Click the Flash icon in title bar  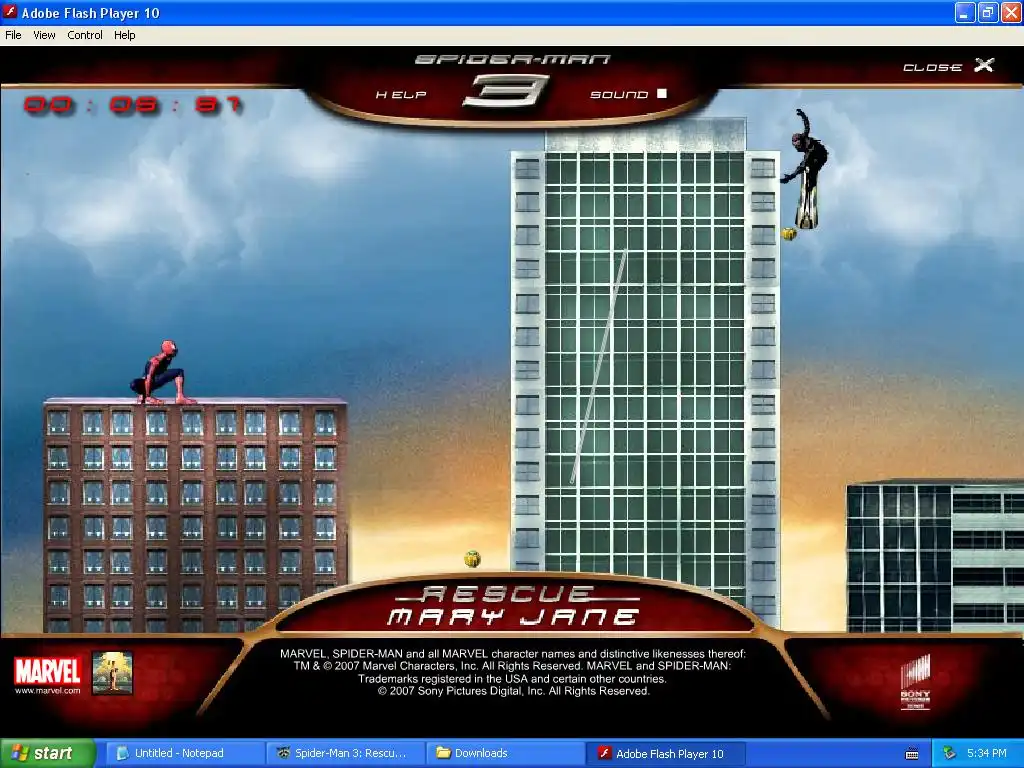pyautogui.click(x=10, y=12)
